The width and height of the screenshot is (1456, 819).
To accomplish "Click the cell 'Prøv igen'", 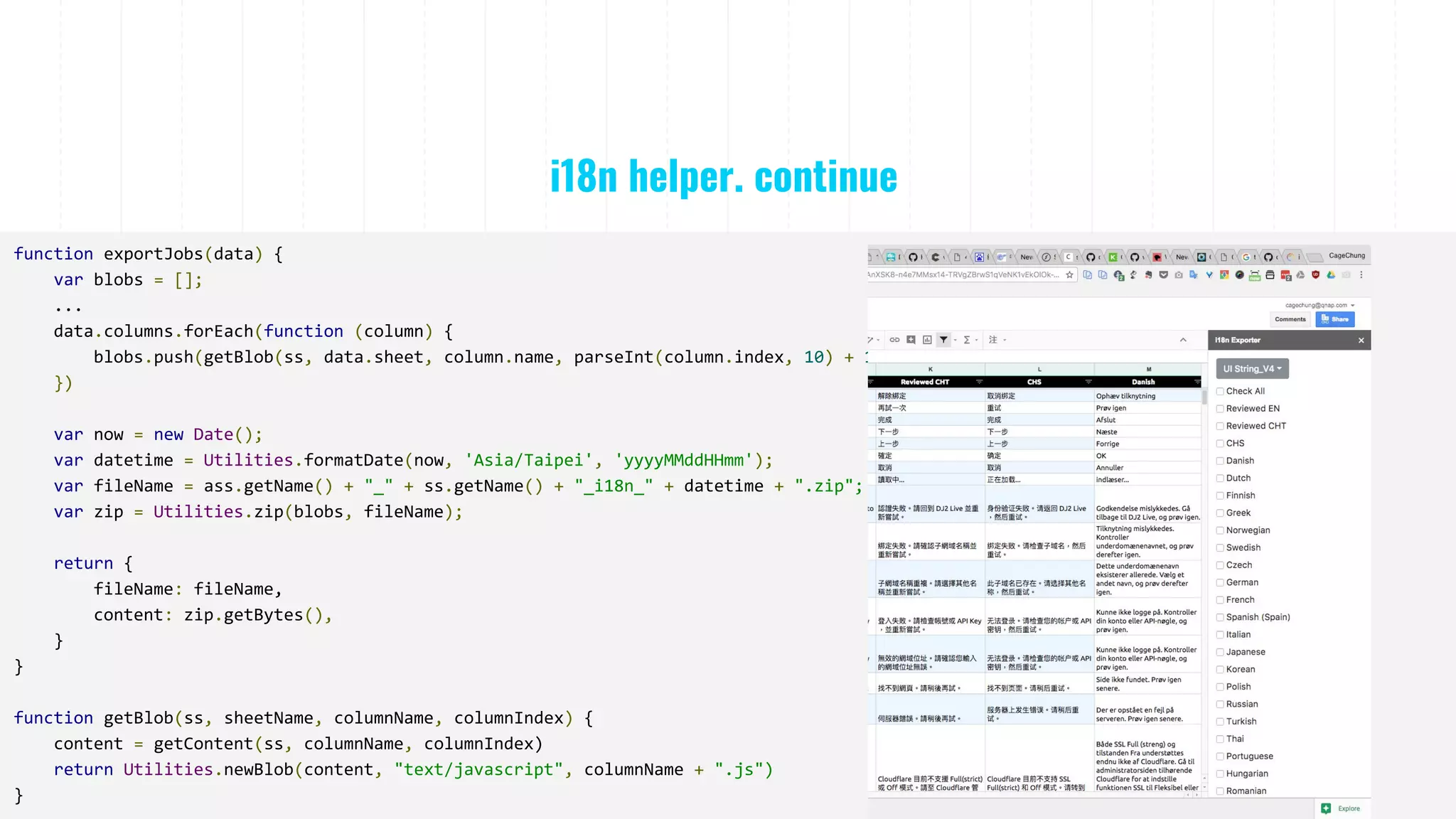I will [1147, 408].
